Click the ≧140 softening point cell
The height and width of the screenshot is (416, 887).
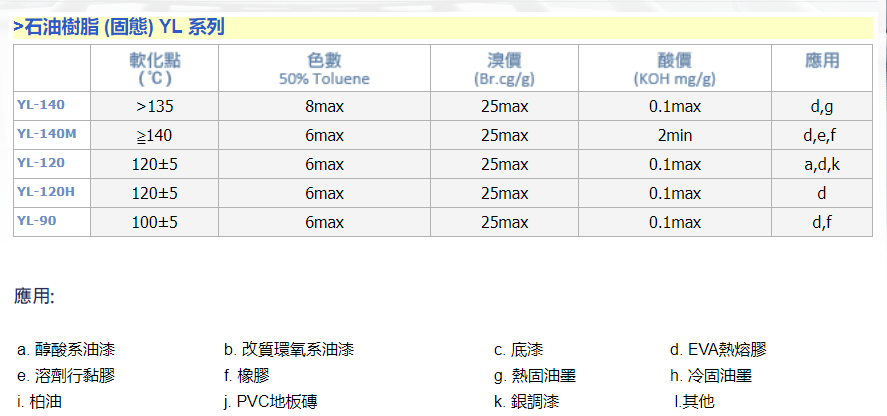coord(154,135)
